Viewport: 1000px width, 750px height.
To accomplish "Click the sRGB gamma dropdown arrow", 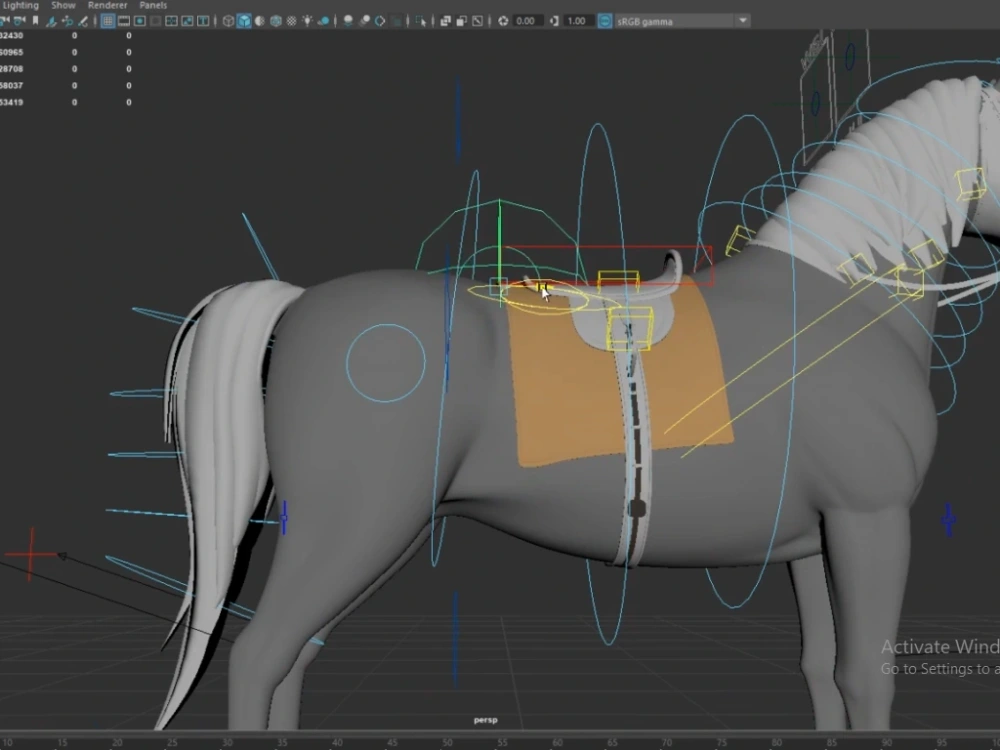I will 743,21.
